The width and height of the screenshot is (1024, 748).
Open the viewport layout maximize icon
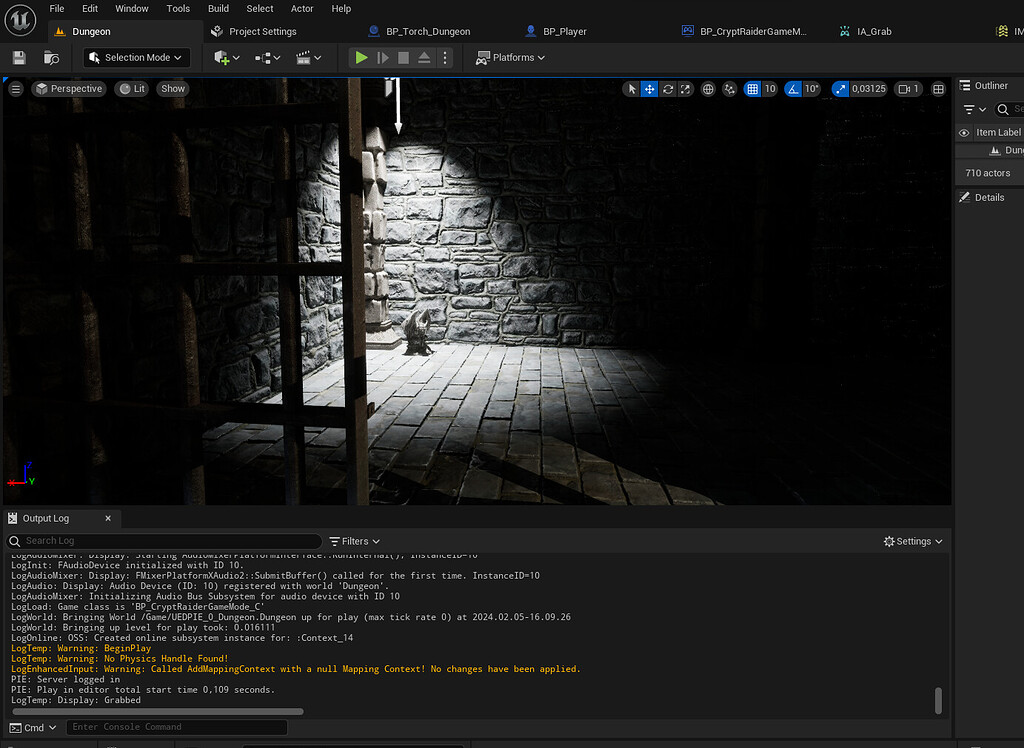(x=938, y=89)
